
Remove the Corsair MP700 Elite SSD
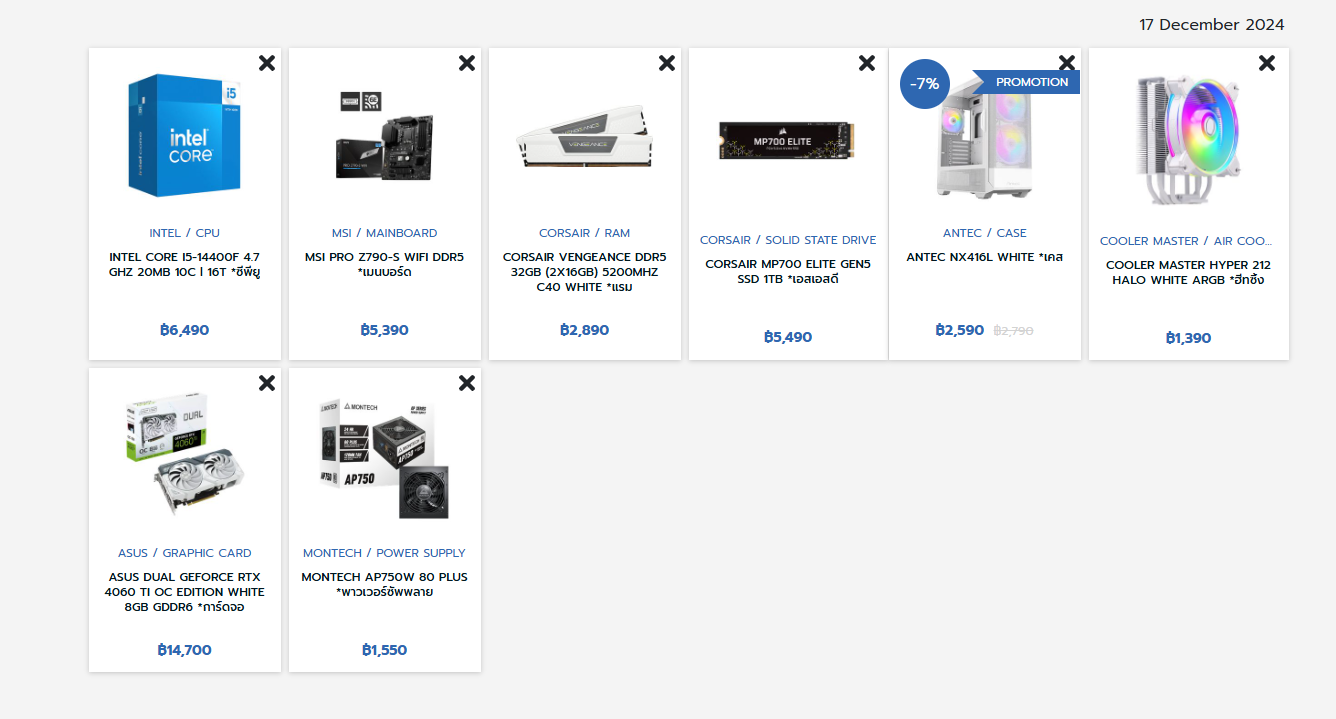pyautogui.click(x=867, y=63)
